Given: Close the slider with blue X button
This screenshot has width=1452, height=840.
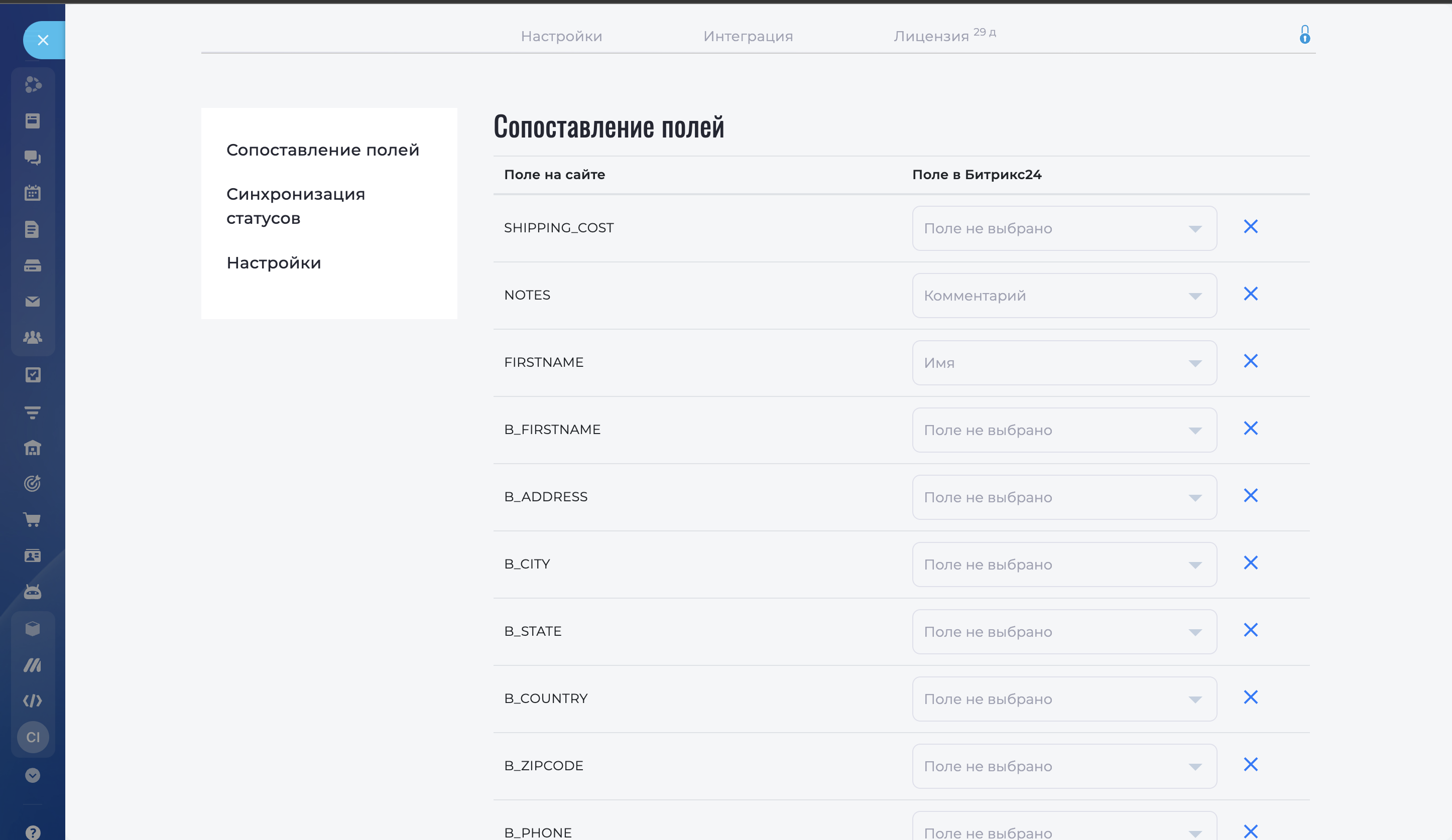Looking at the screenshot, I should pyautogui.click(x=43, y=40).
